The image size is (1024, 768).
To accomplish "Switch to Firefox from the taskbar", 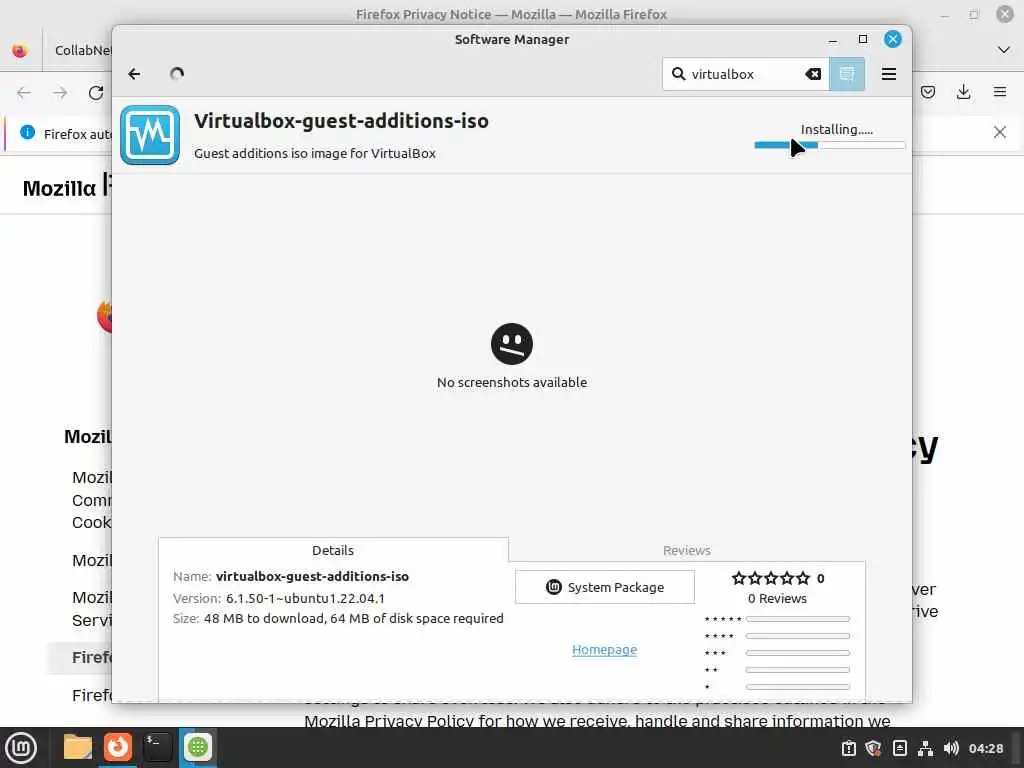I will click(118, 747).
